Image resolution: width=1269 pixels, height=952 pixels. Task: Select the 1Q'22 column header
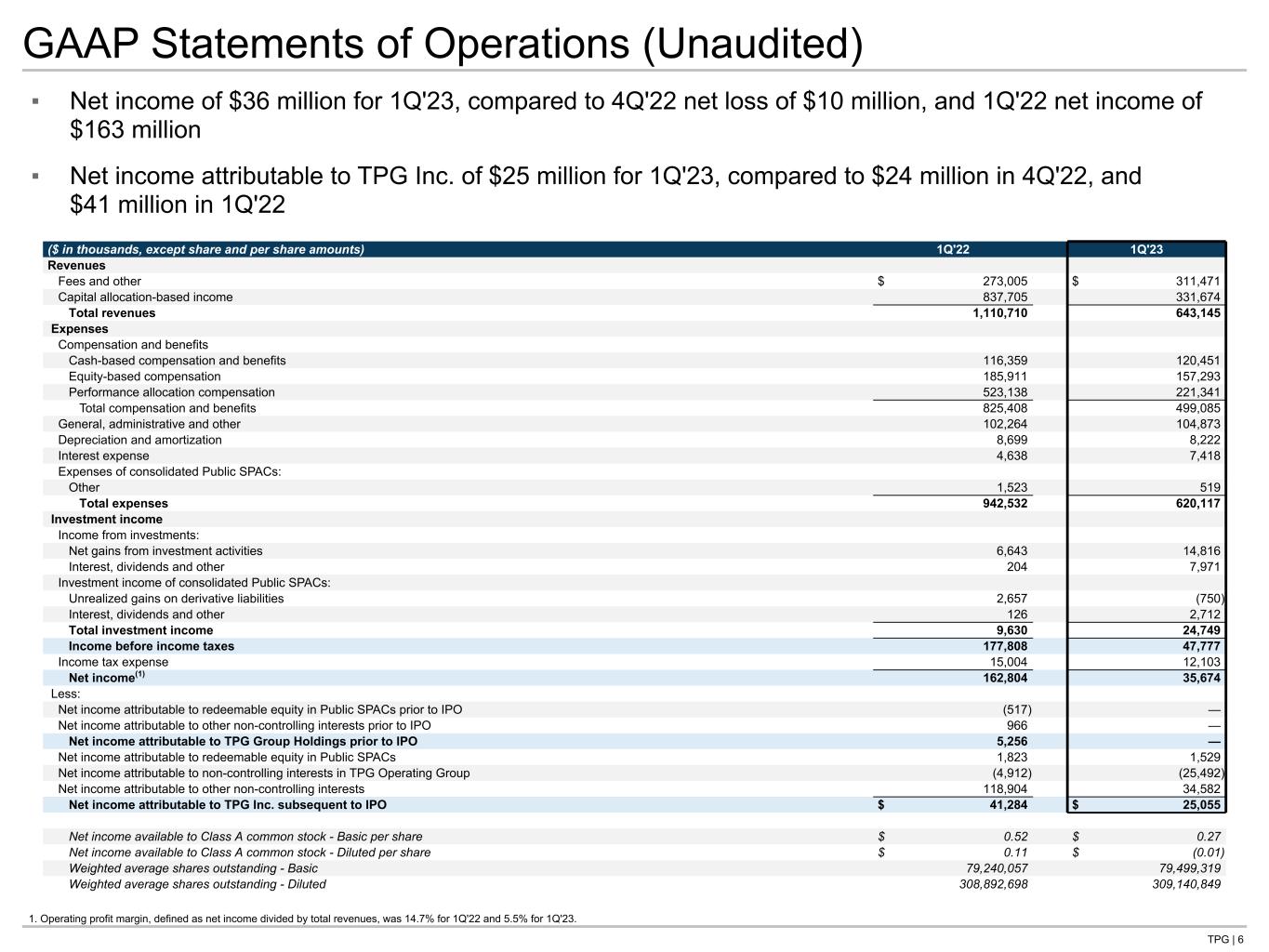point(952,249)
